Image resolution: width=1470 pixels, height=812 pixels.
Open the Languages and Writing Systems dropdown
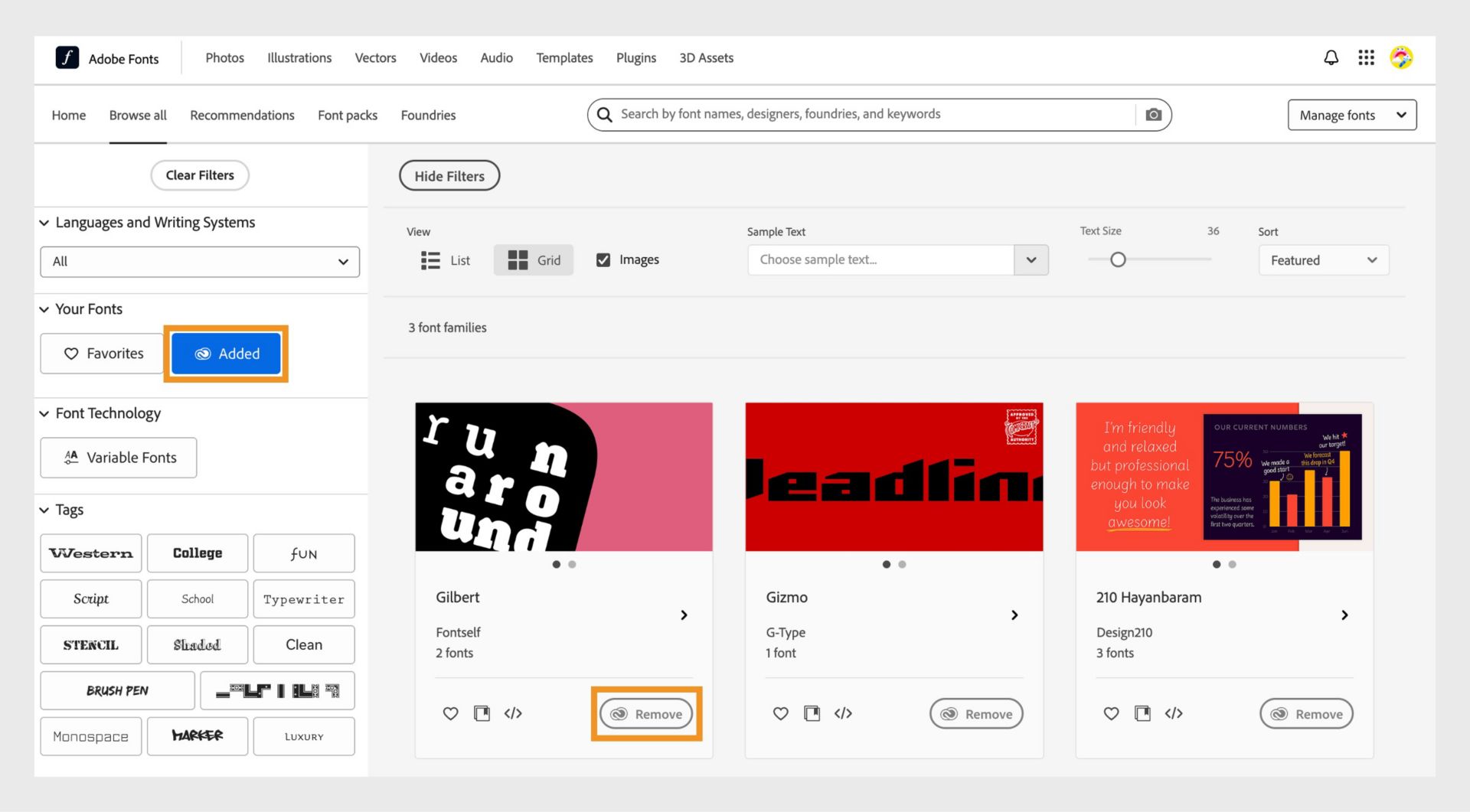point(199,261)
